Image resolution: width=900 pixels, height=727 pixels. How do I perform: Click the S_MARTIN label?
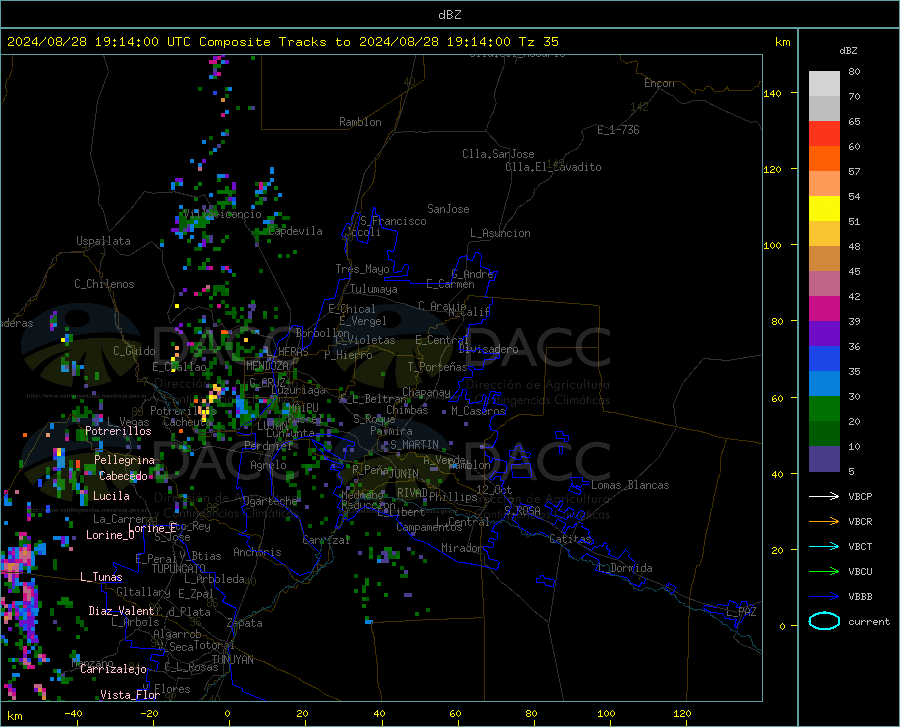click(414, 445)
